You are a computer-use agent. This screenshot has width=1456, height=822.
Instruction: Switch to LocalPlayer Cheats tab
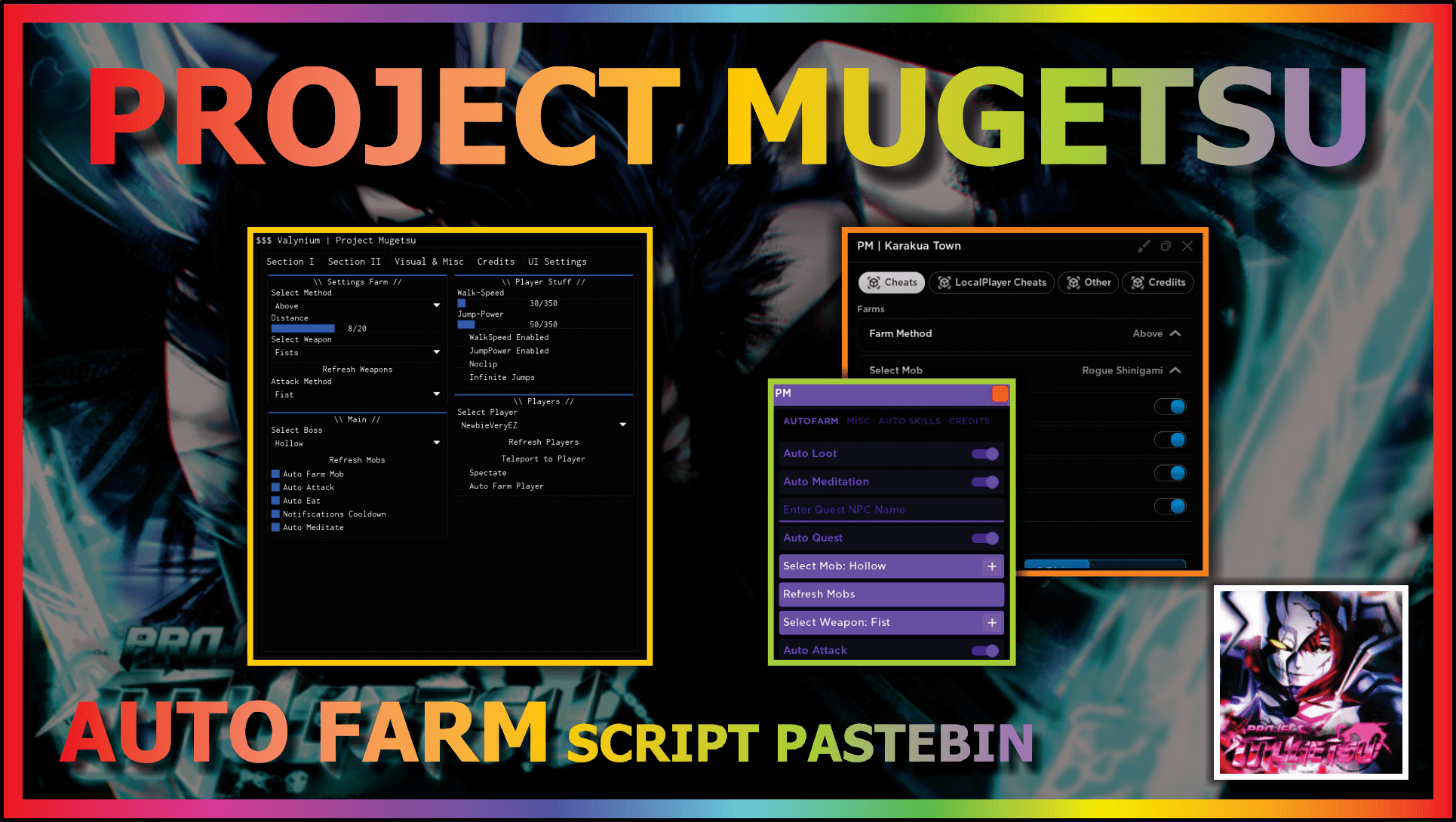click(994, 282)
